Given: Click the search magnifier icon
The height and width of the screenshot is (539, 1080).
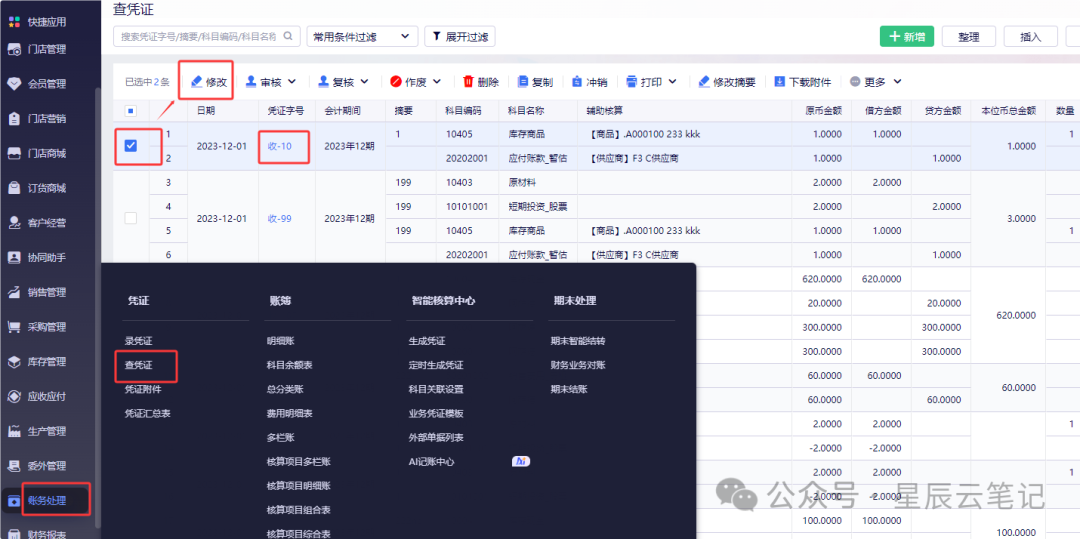Looking at the screenshot, I should coord(289,36).
